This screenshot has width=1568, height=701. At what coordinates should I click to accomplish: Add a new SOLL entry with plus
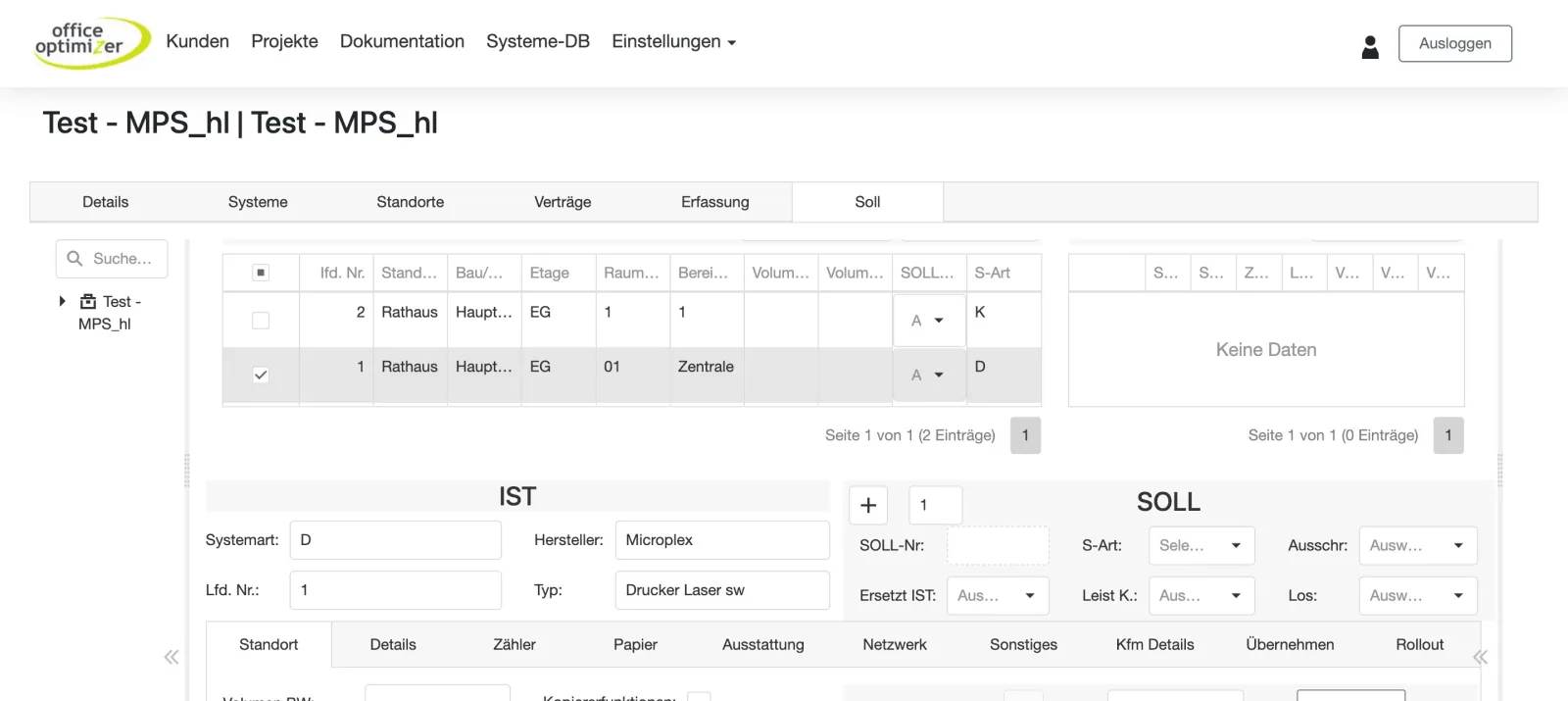tap(868, 505)
